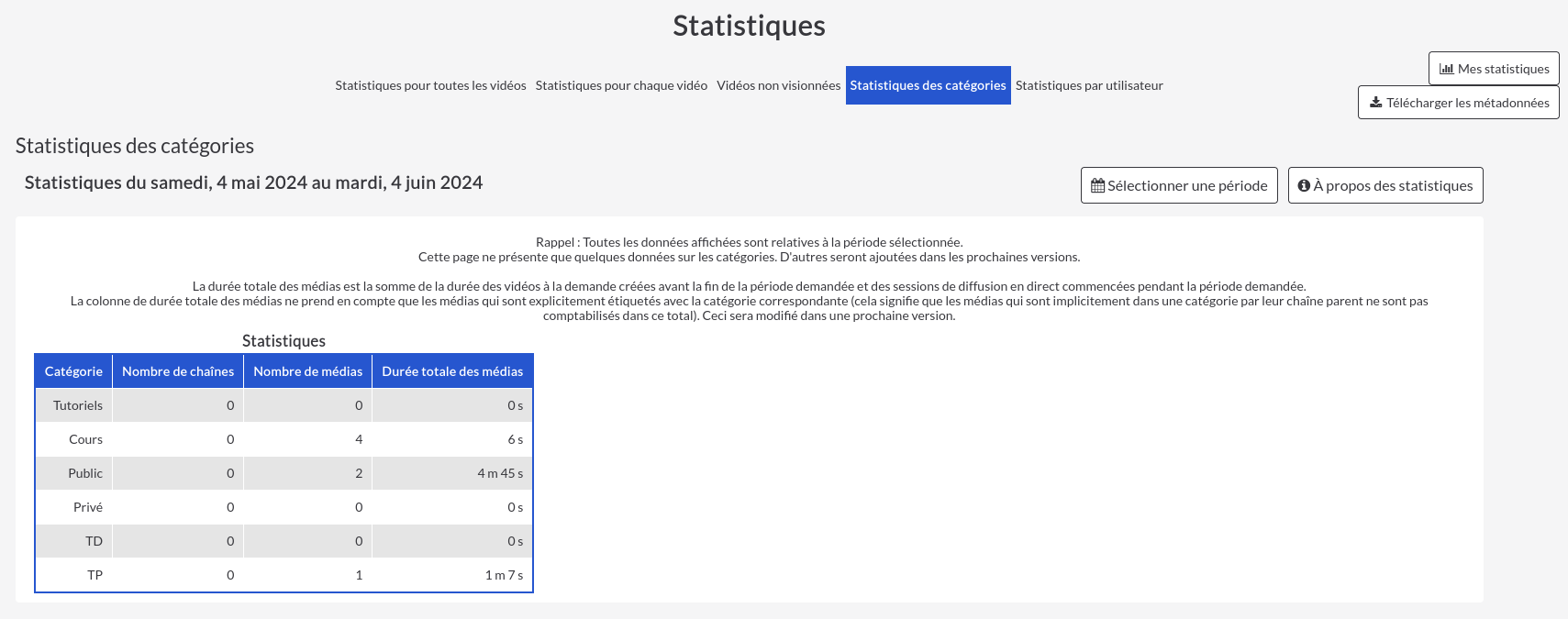Click Télécharger les métadonnées button label

tap(1468, 103)
